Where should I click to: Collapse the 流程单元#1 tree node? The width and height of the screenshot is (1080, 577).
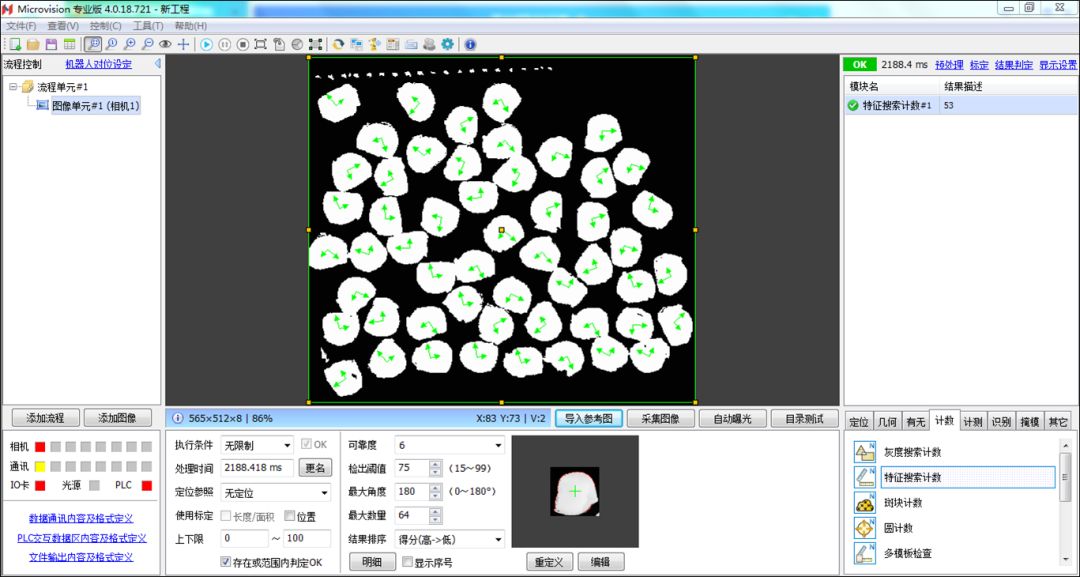[x=13, y=87]
